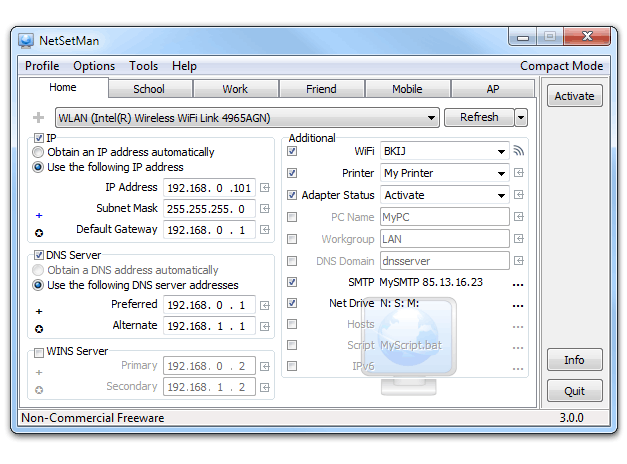Image resolution: width=627 pixels, height=464 pixels.
Task: Enable the Hosts checkbox
Action: pos(292,324)
